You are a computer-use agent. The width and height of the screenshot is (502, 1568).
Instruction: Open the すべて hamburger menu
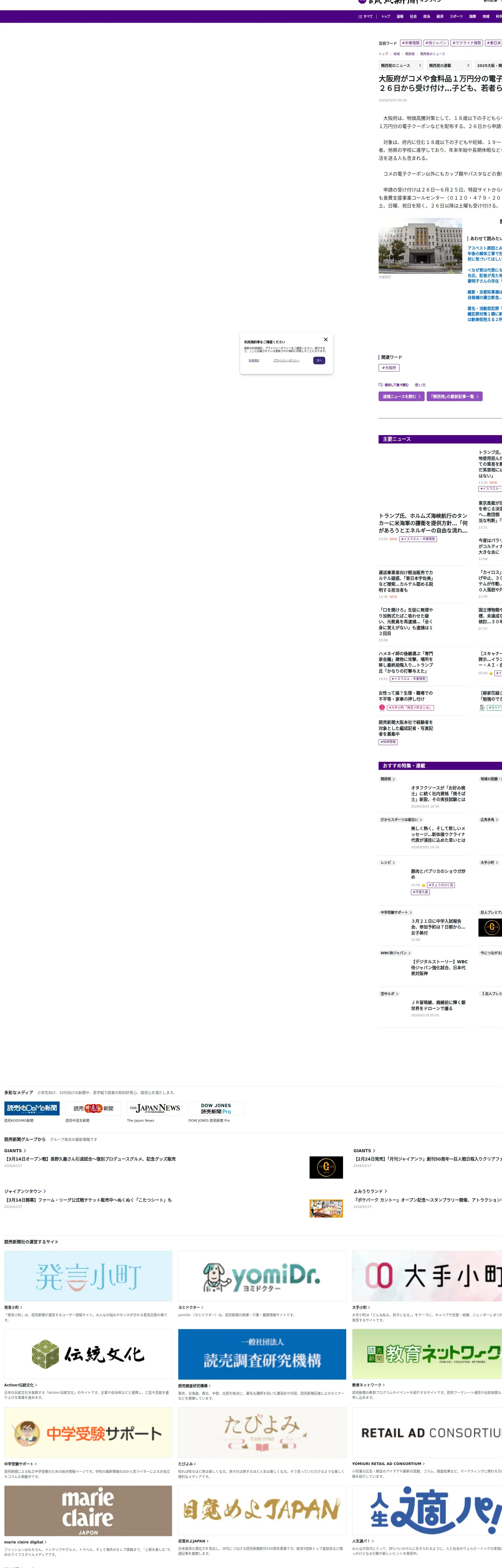(x=366, y=16)
